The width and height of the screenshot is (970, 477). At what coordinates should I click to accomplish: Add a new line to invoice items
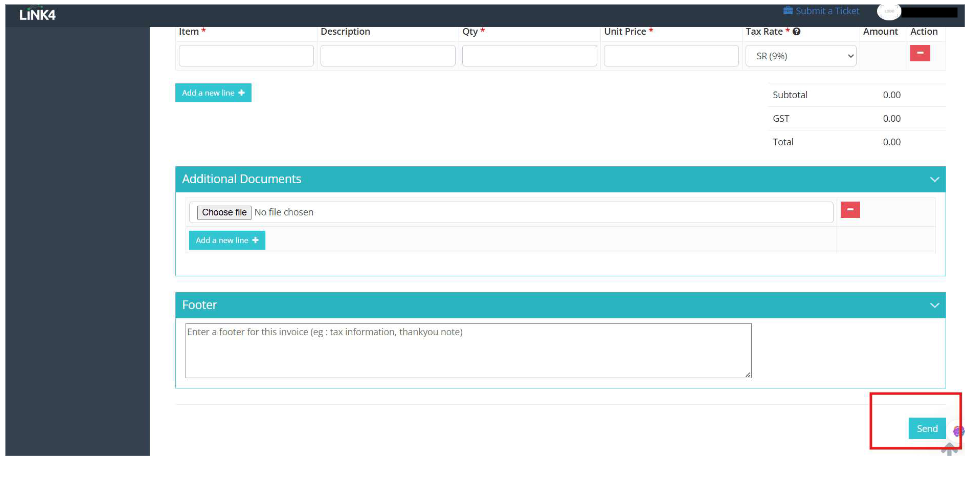(213, 93)
